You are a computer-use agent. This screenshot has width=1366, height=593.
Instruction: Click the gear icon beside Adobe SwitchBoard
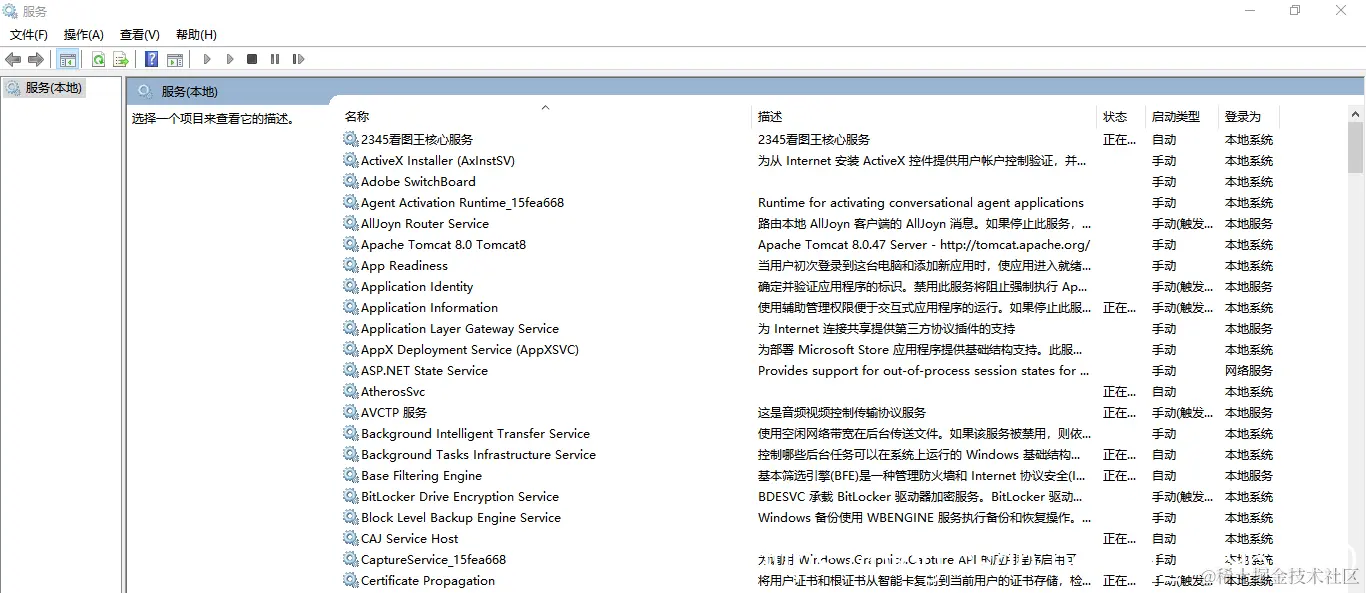[350, 181]
